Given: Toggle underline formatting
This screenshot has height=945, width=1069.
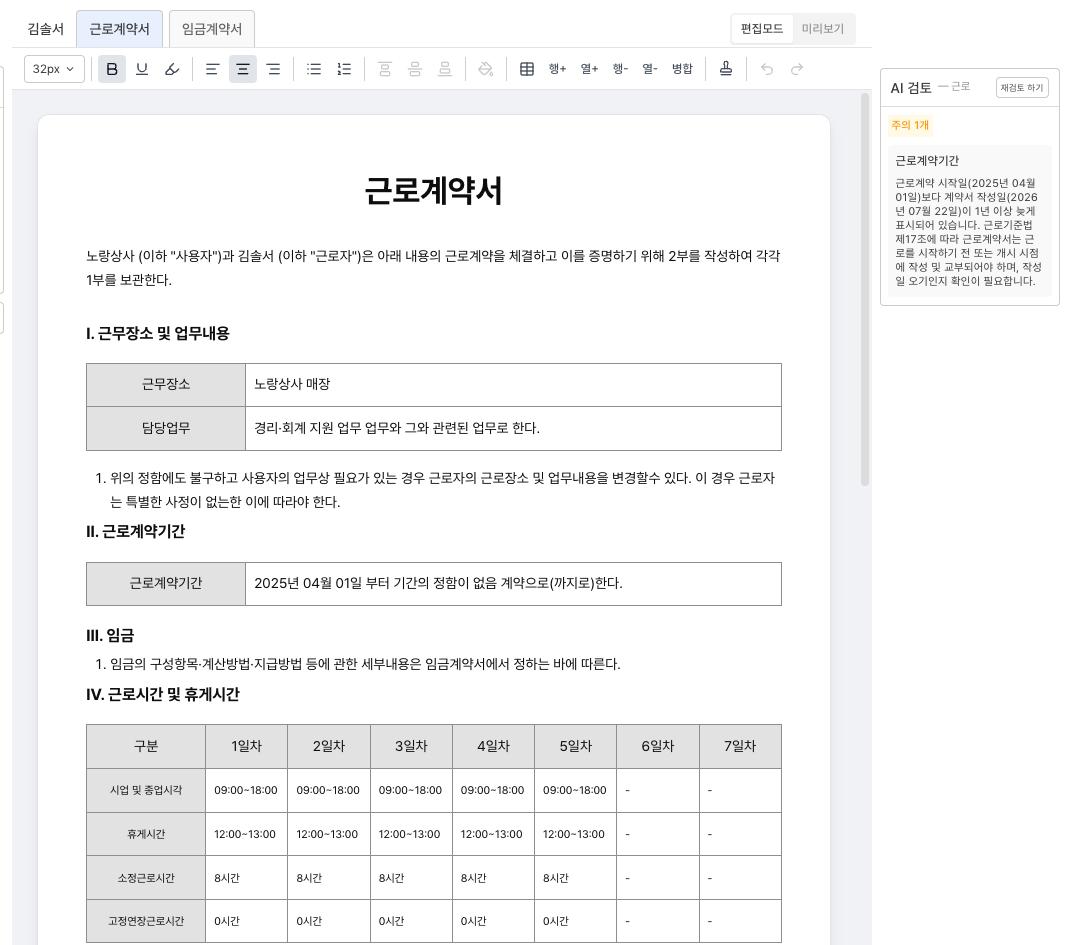Looking at the screenshot, I should coord(142,69).
